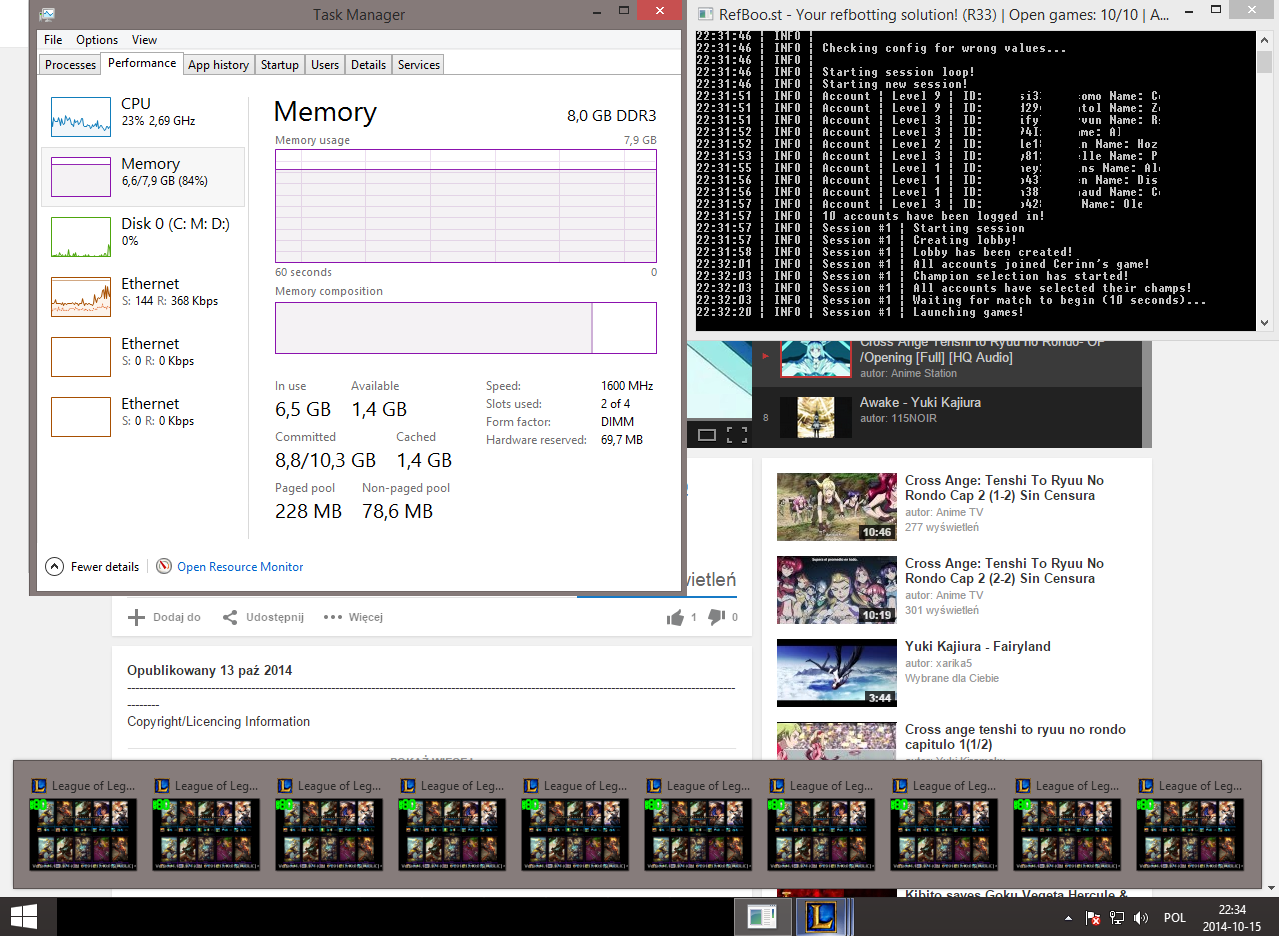Switch to the Startup tab
The image size is (1279, 936).
280,65
